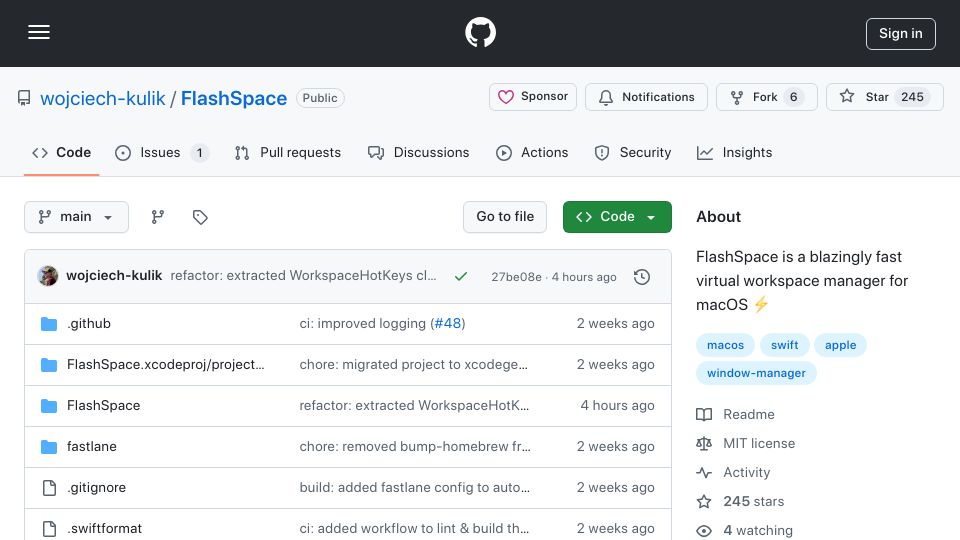The height and width of the screenshot is (540, 960).
Task: Click the Public visibility label
Action: pyautogui.click(x=320, y=98)
